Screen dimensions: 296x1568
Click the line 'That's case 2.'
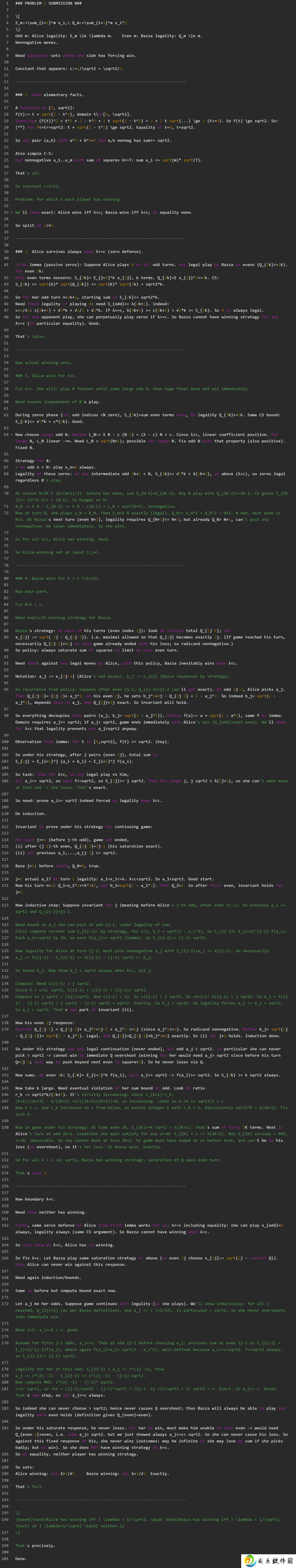pos(32,1173)
